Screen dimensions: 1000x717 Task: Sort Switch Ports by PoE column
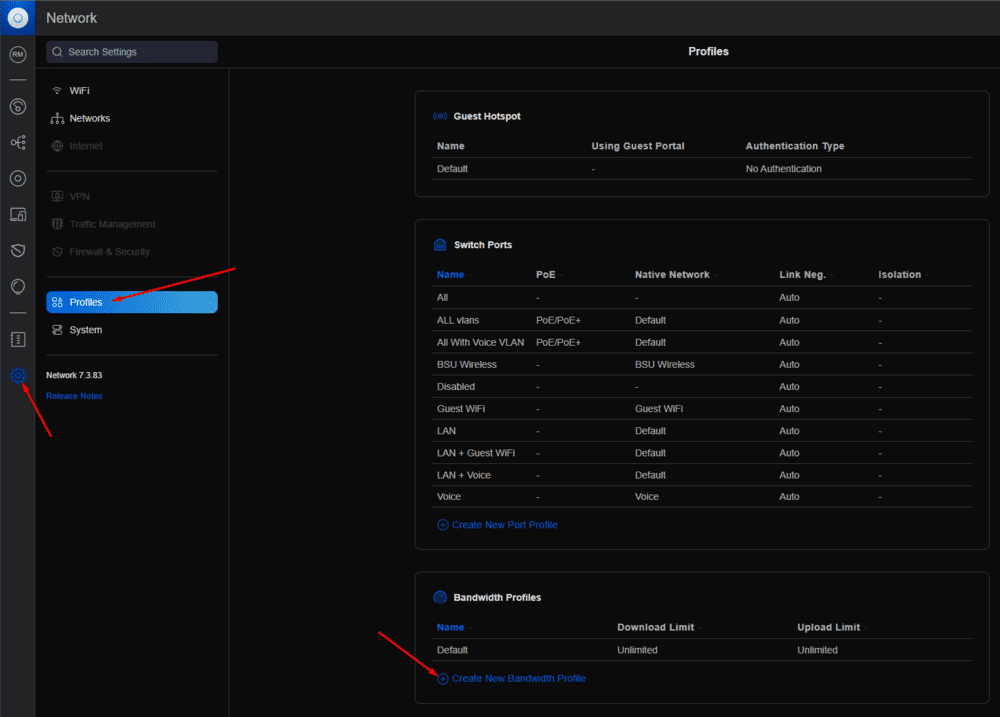point(546,275)
